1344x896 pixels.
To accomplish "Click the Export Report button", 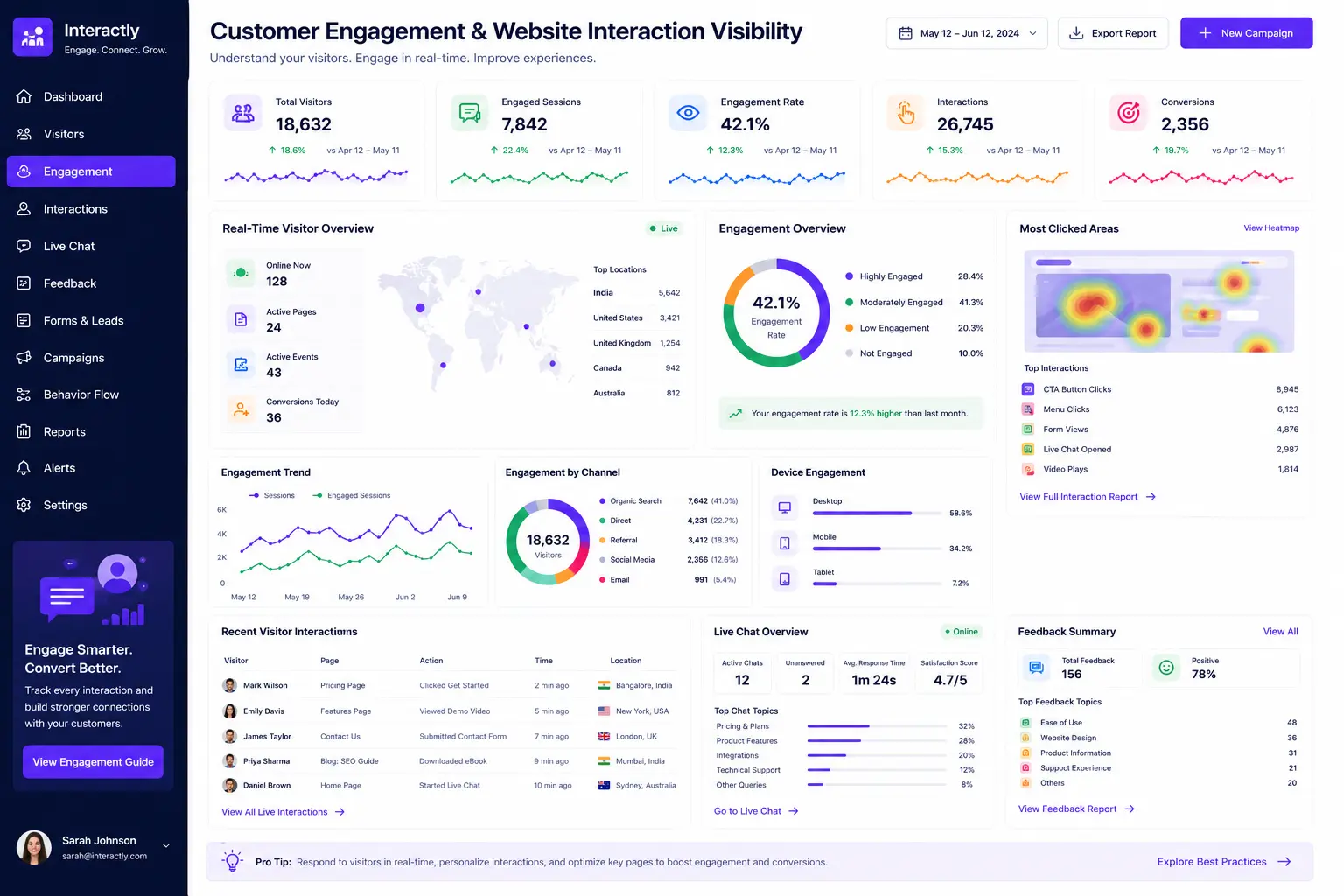I will [x=1113, y=33].
